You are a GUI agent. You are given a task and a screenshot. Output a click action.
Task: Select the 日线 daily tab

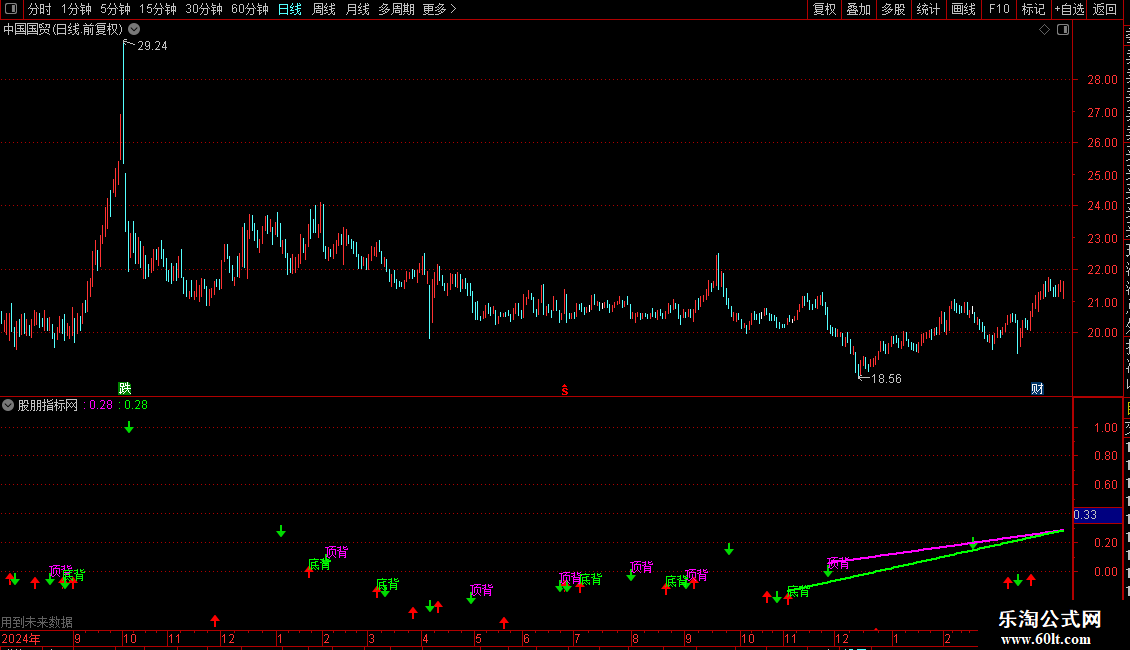click(x=290, y=9)
